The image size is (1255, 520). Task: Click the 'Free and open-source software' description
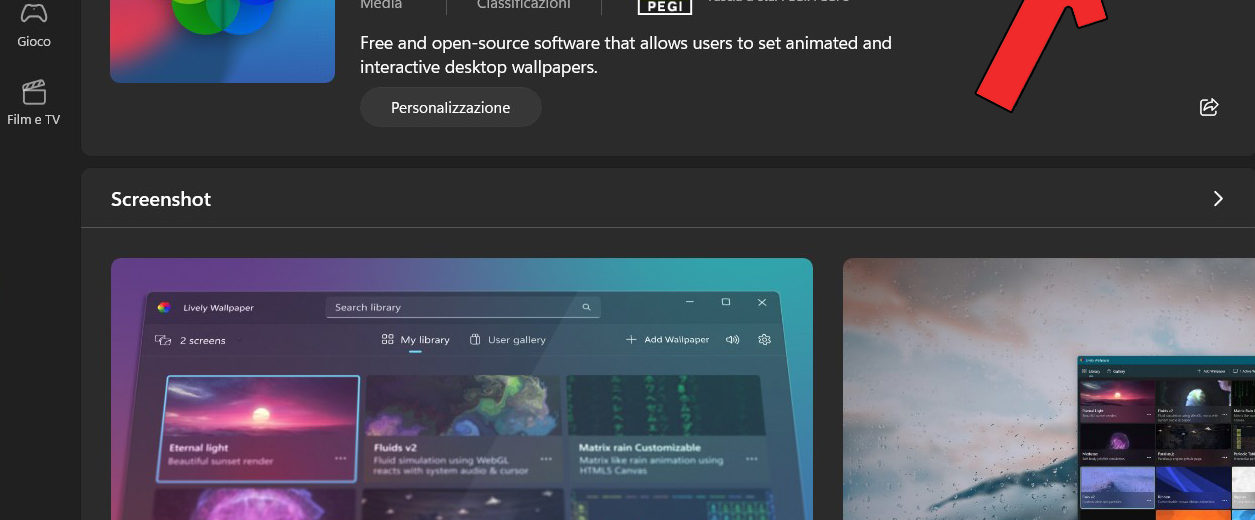point(625,55)
